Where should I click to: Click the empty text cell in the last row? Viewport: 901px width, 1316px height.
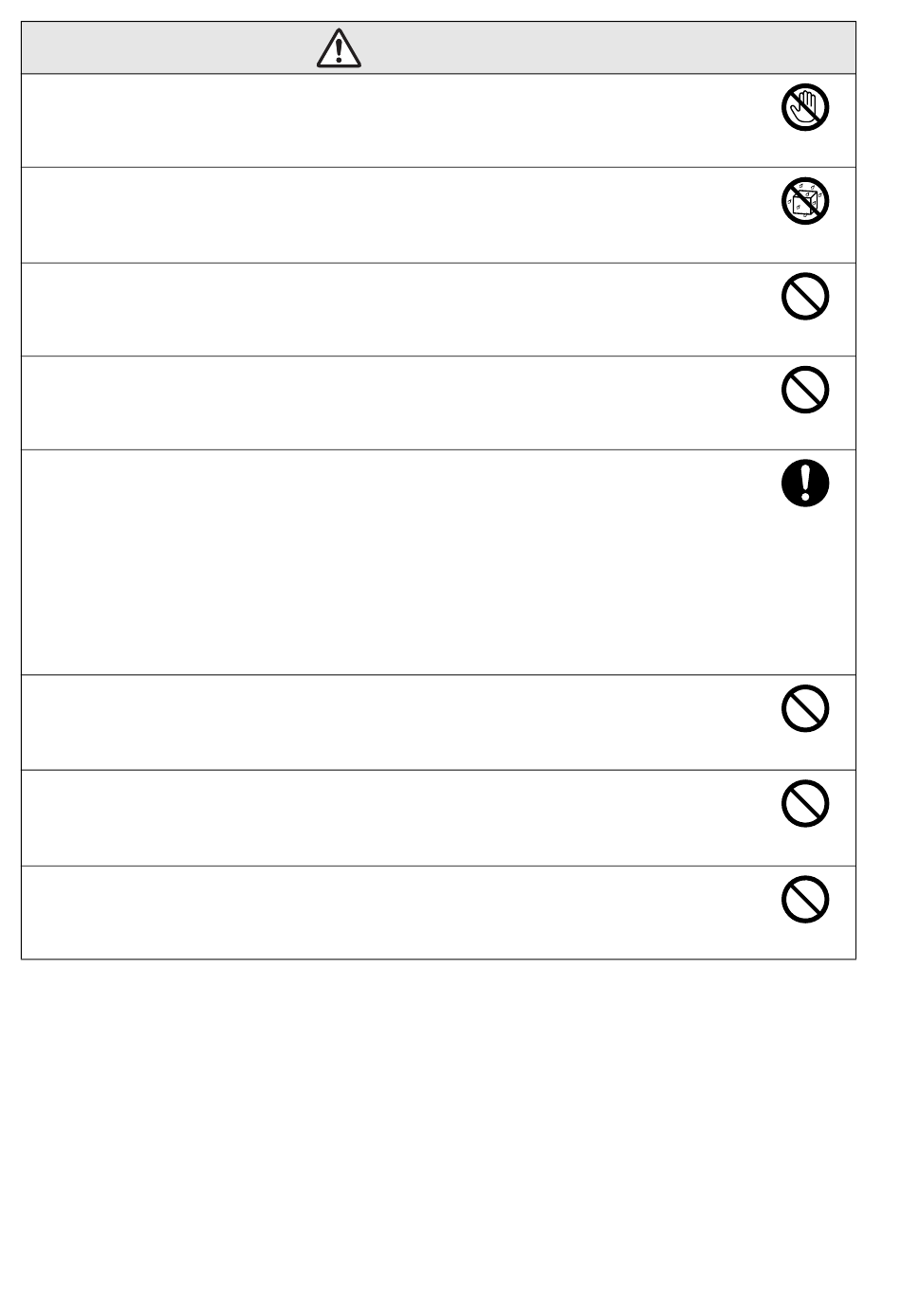pos(394,913)
